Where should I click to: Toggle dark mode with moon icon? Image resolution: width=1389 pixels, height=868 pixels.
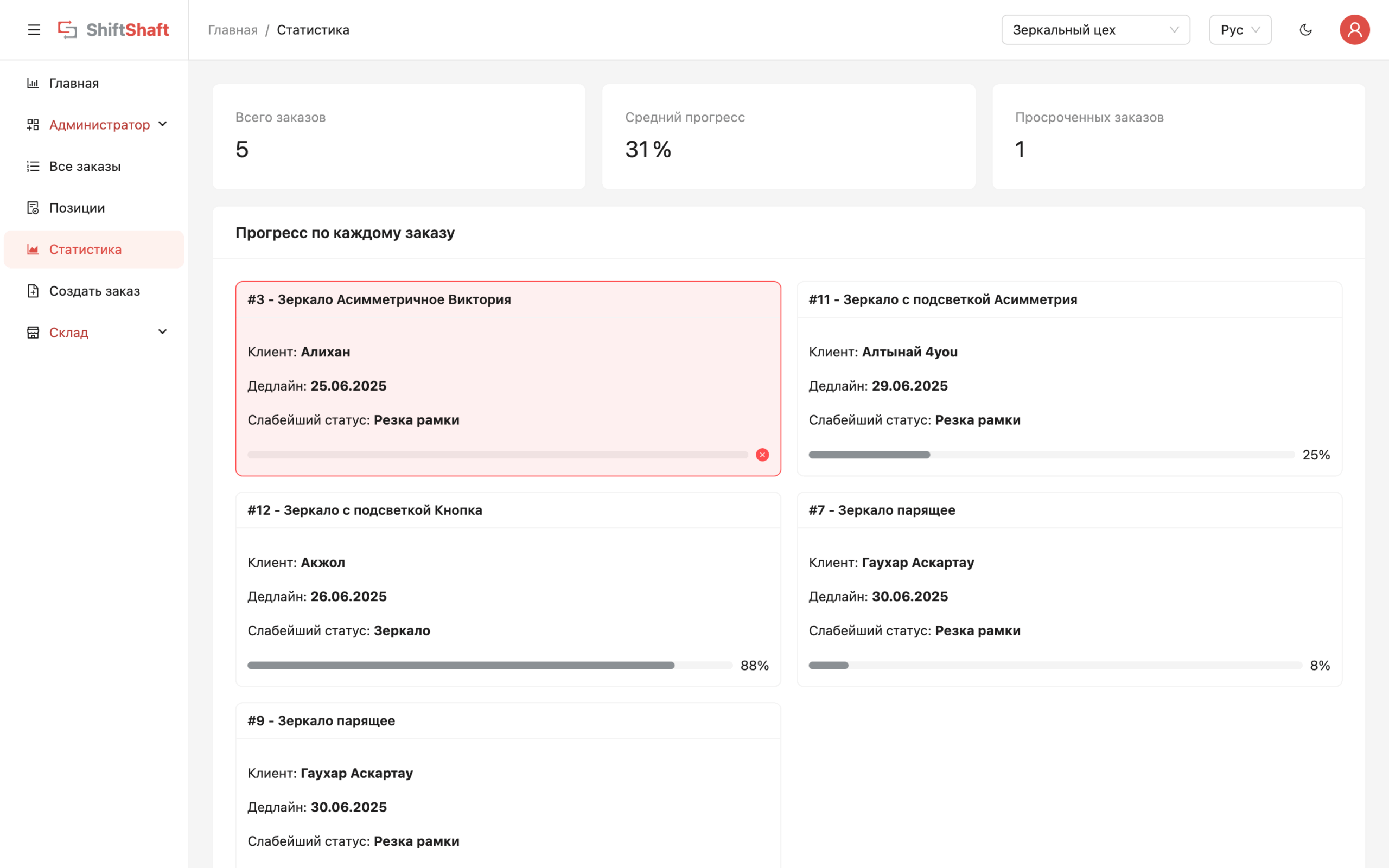click(x=1305, y=30)
